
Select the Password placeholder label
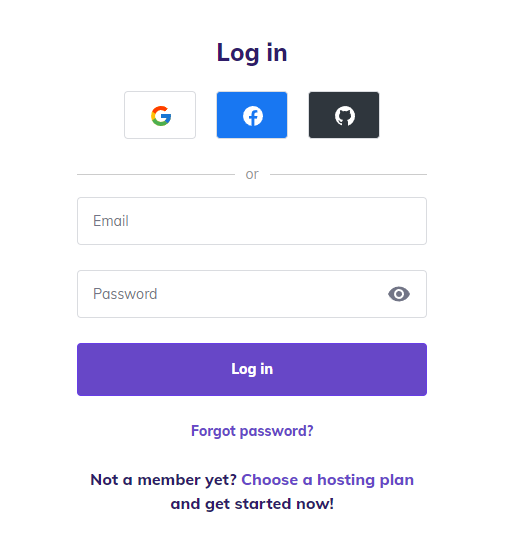[125, 294]
